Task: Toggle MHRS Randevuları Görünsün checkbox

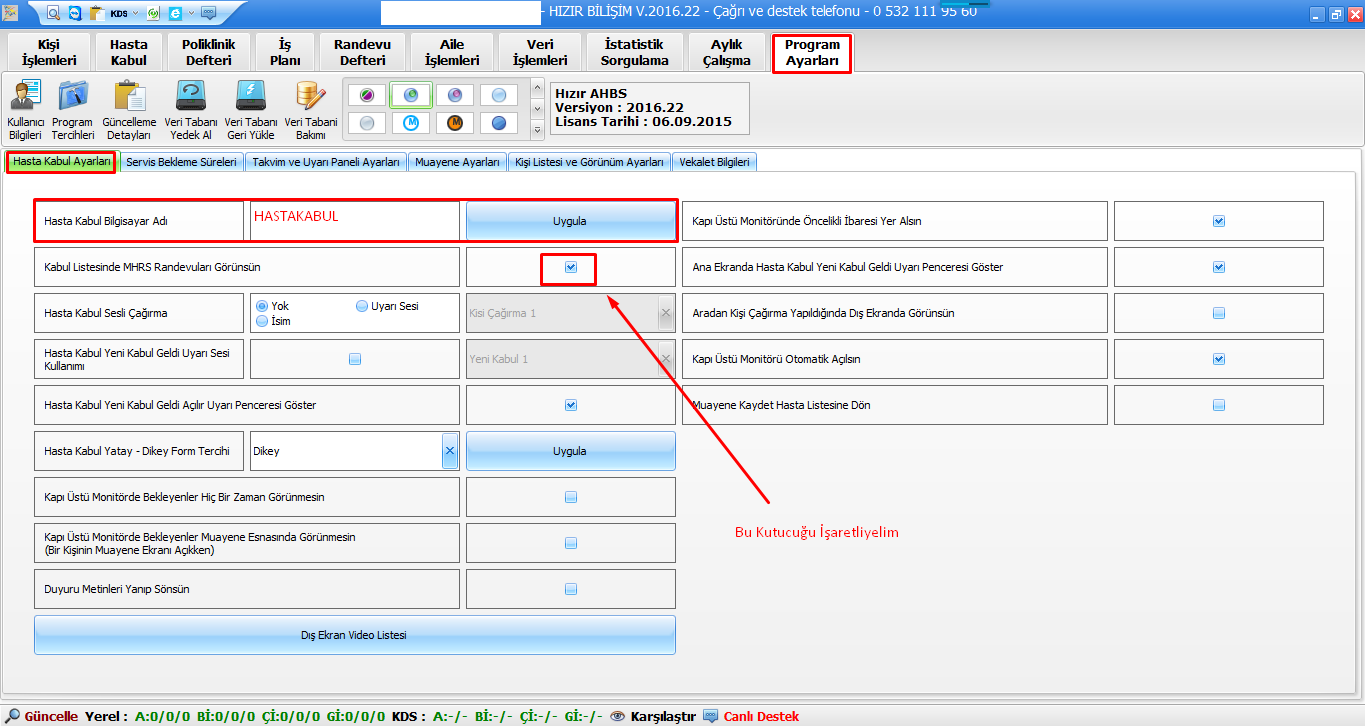Action: click(x=571, y=267)
